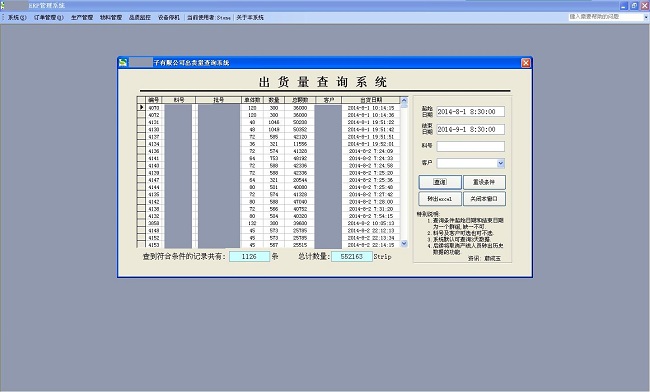Click the 查询 query button
The height and width of the screenshot is (392, 650).
coord(440,182)
